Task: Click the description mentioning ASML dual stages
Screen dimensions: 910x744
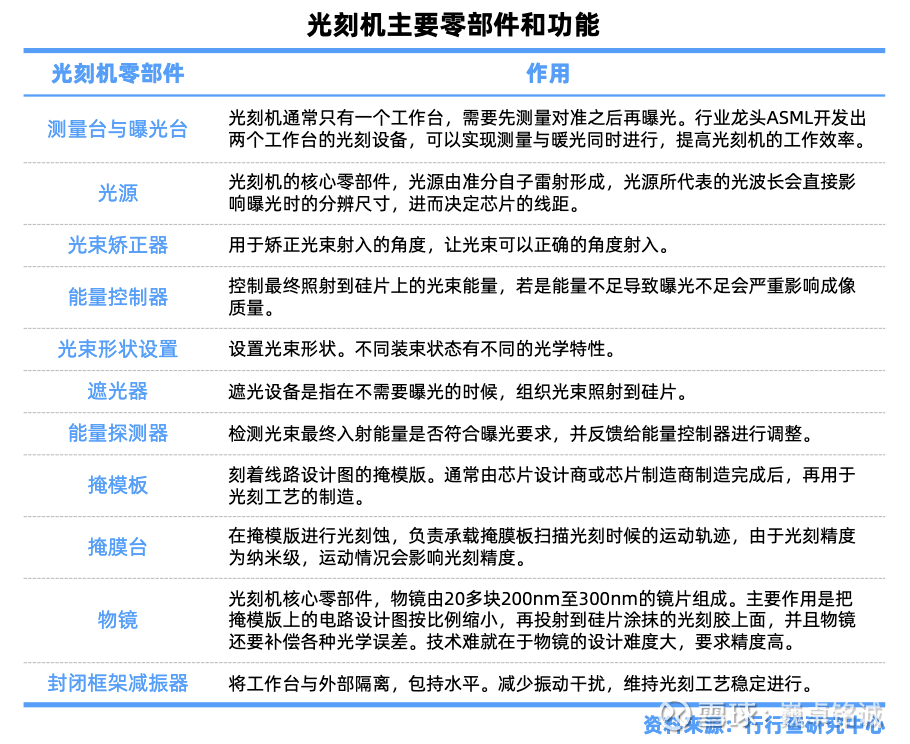Action: point(548,129)
